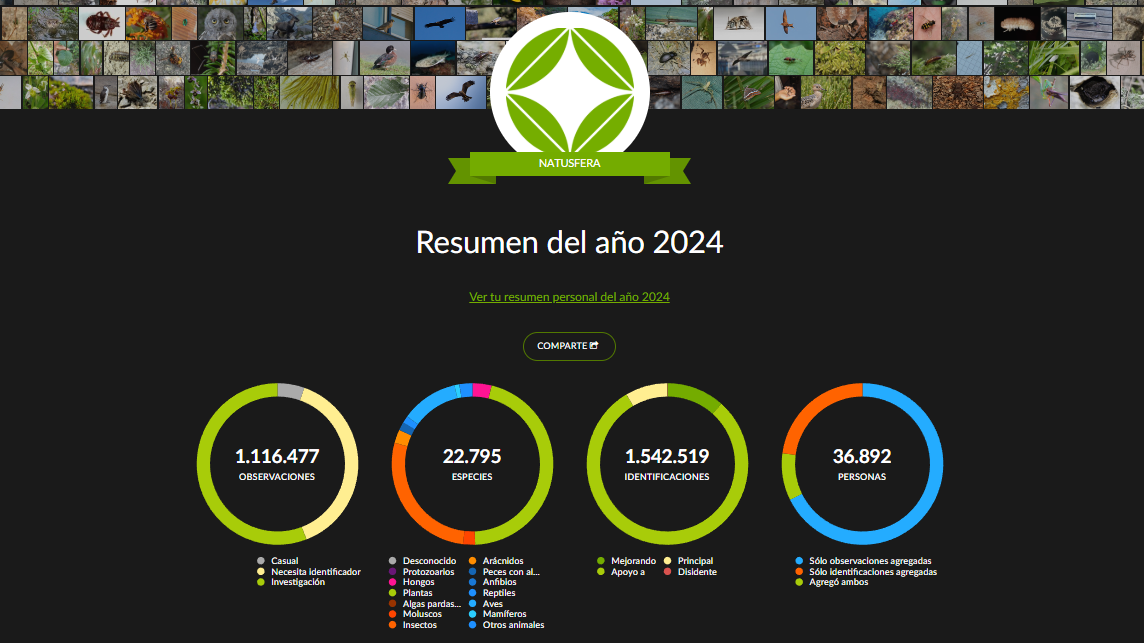Toggle the Plantas legend entry
Screen dimensions: 1144x643
(x=418, y=593)
